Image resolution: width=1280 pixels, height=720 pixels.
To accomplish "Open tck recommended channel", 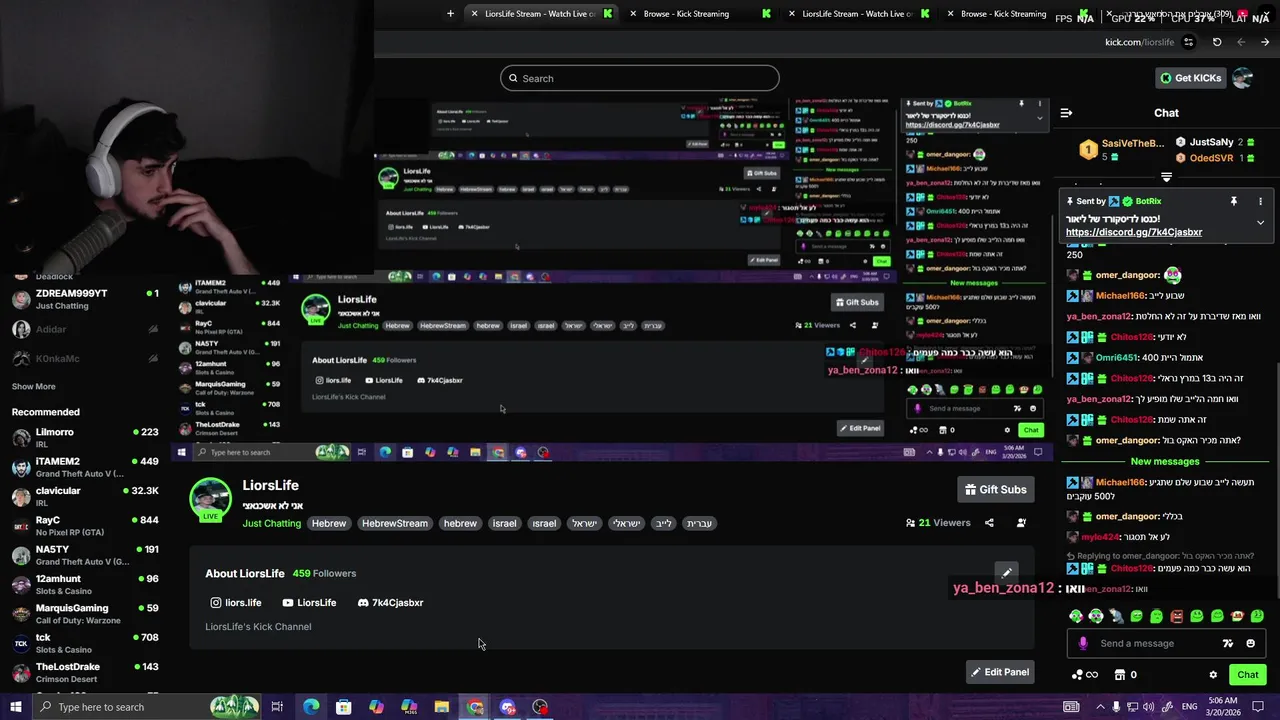I will point(85,643).
